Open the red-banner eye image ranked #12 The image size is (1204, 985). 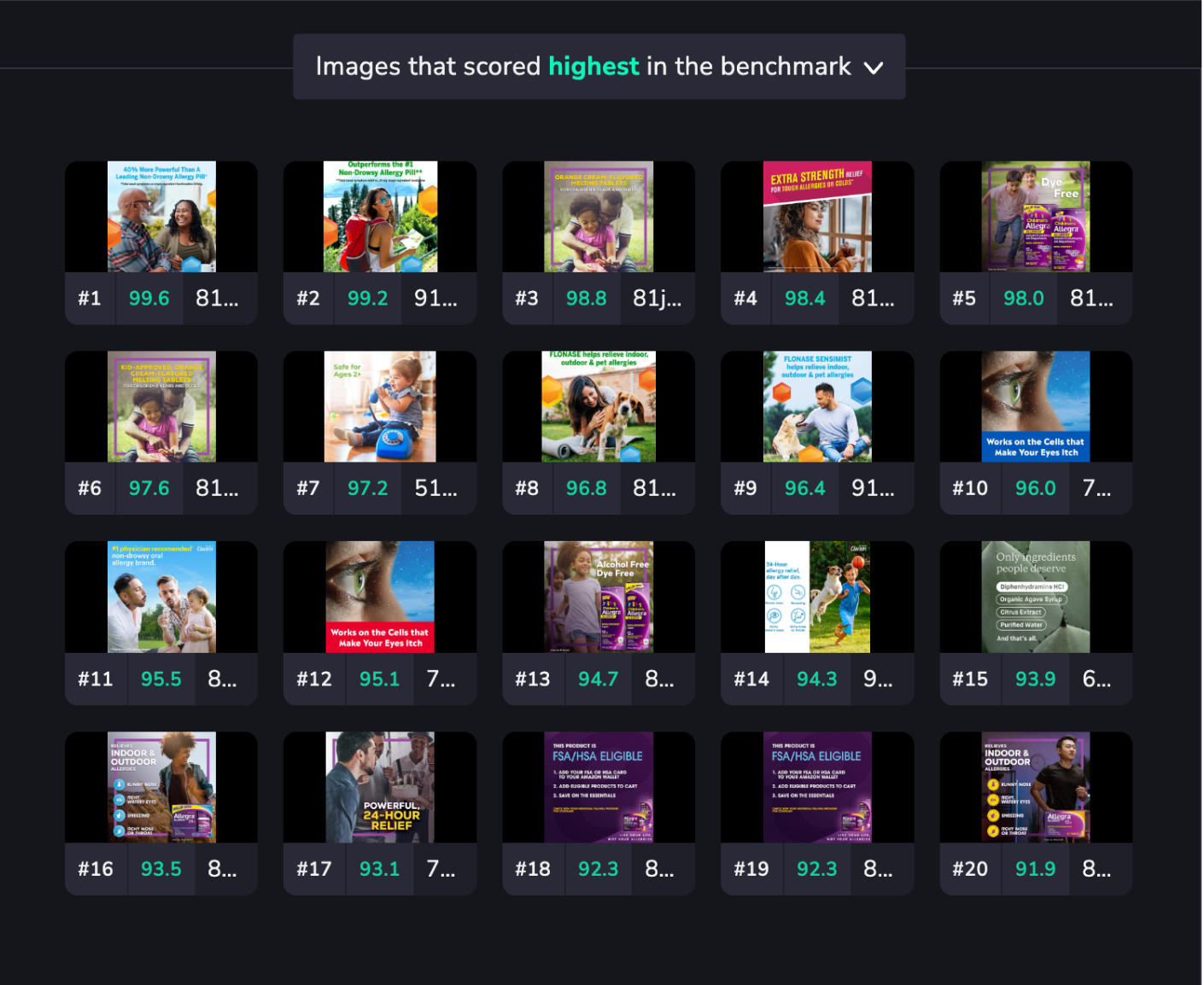coord(380,597)
